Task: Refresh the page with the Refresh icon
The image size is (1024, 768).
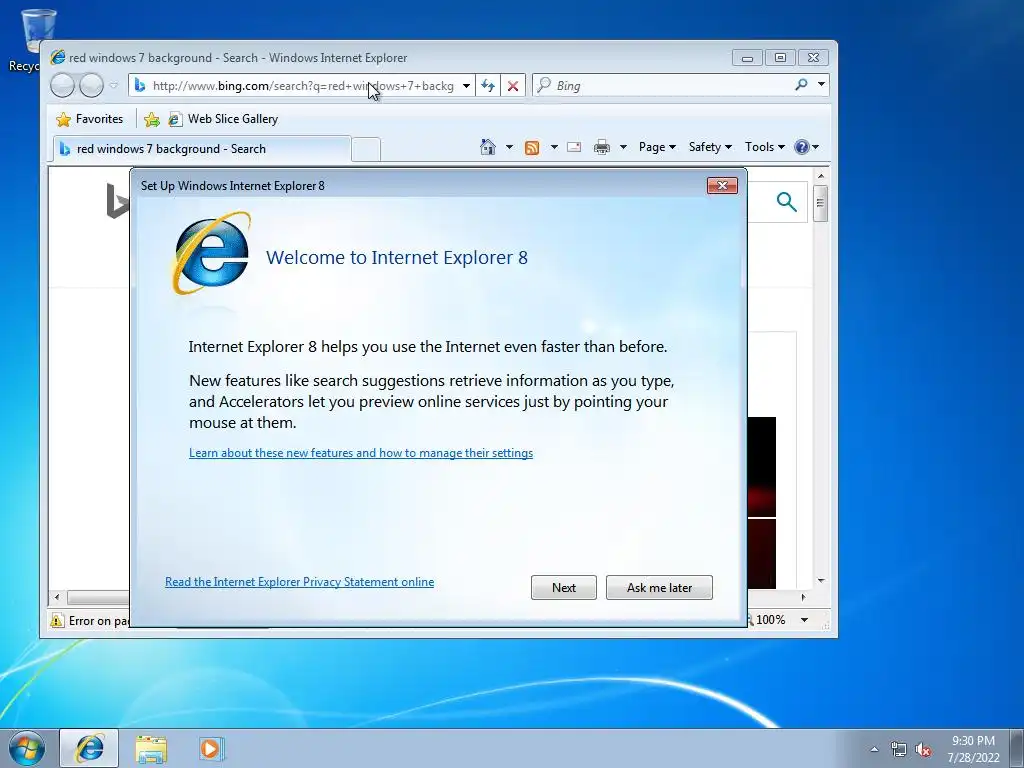Action: [488, 86]
